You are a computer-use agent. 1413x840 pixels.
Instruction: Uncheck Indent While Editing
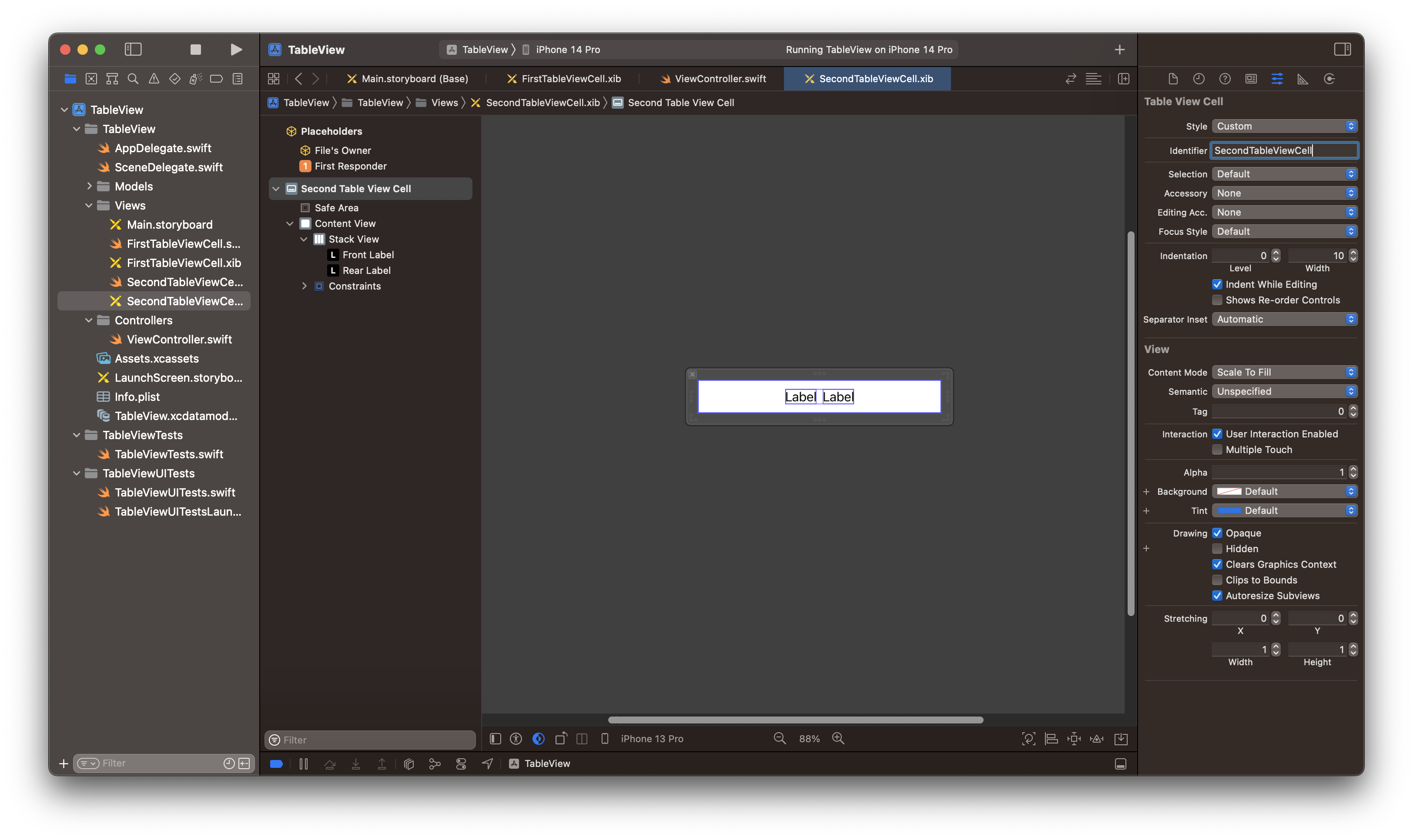1216,284
